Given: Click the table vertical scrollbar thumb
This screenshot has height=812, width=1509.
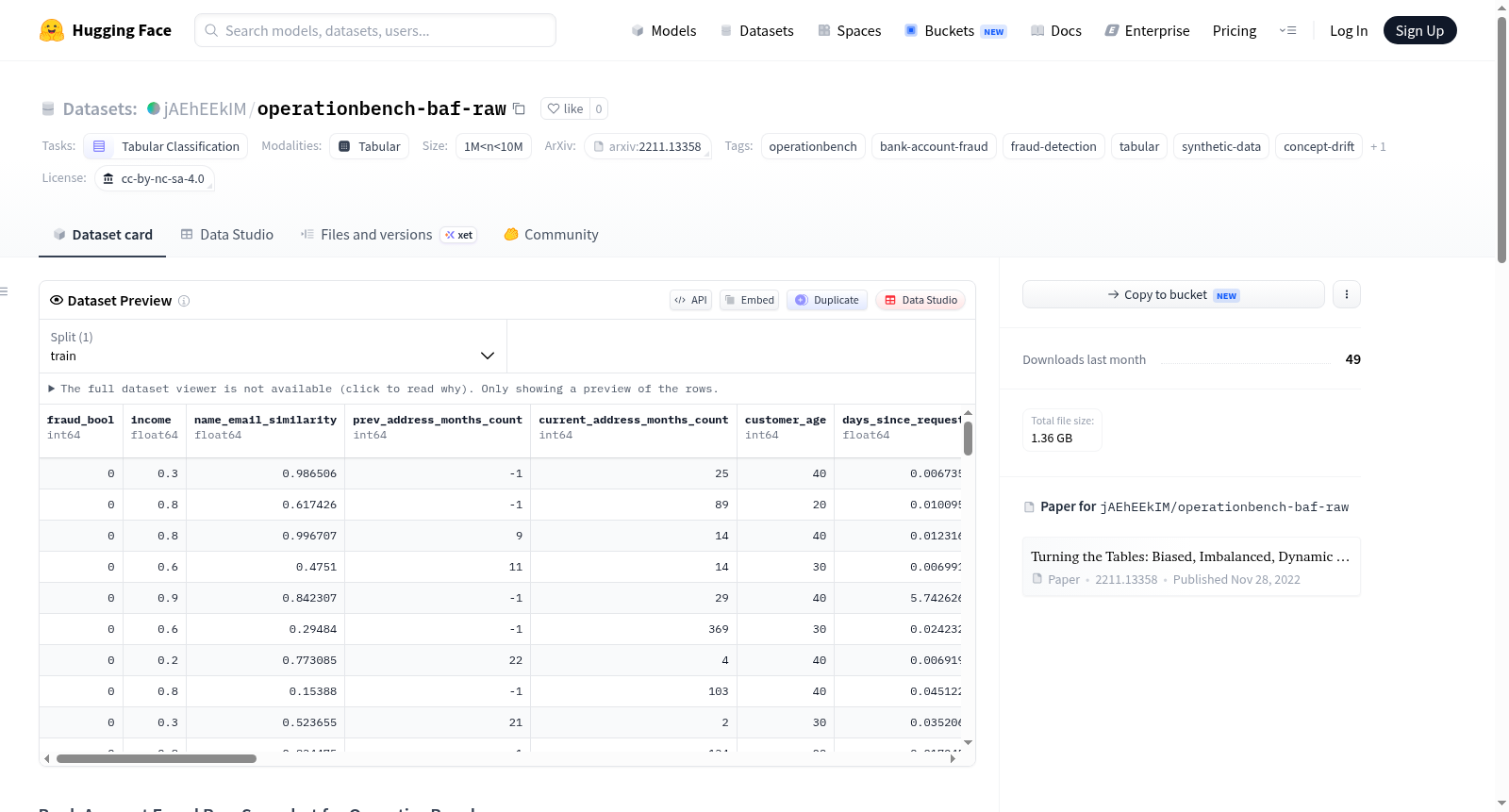Looking at the screenshot, I should (x=968, y=439).
